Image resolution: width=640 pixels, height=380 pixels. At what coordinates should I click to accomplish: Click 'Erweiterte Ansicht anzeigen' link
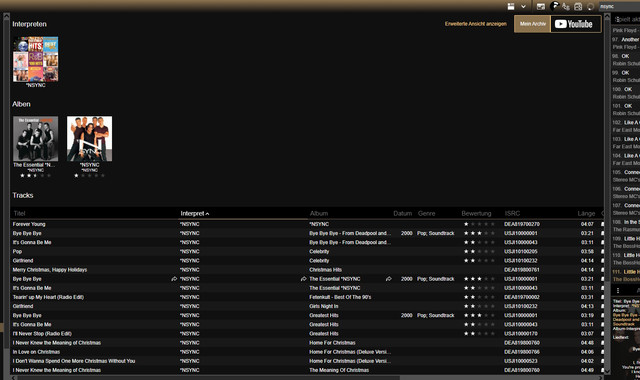click(476, 24)
